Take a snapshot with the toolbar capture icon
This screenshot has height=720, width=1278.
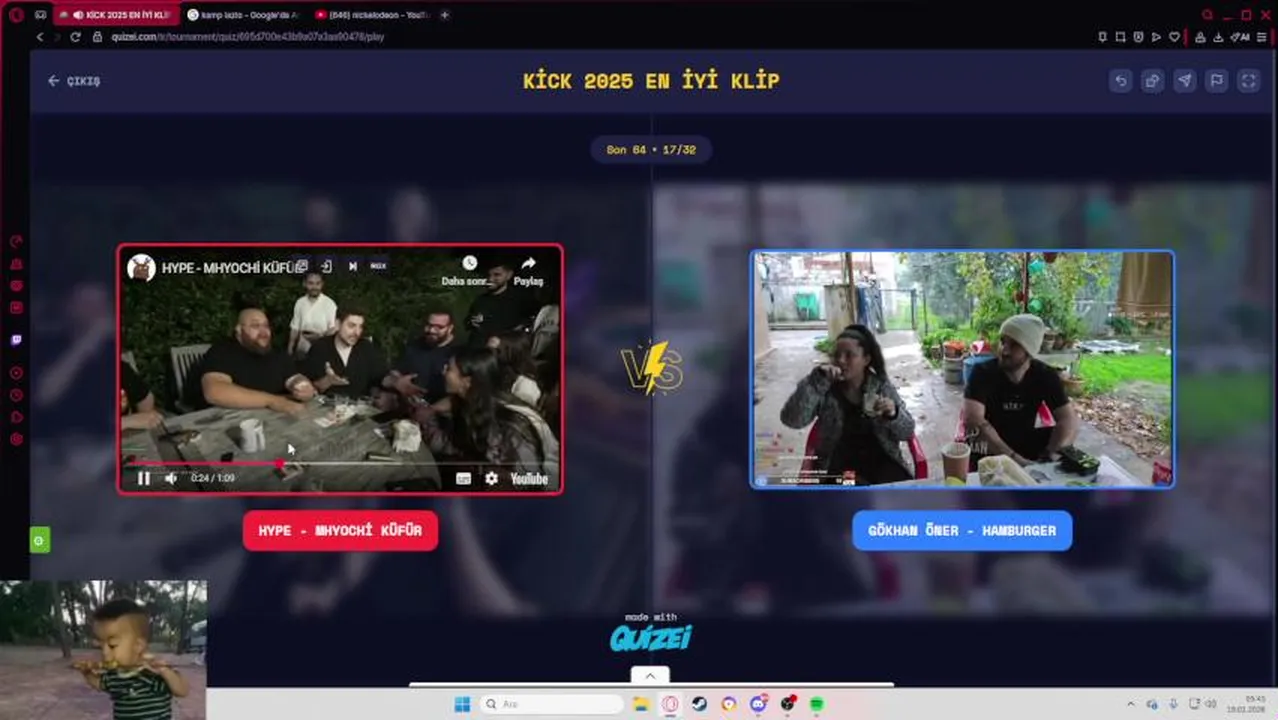(x=1120, y=37)
